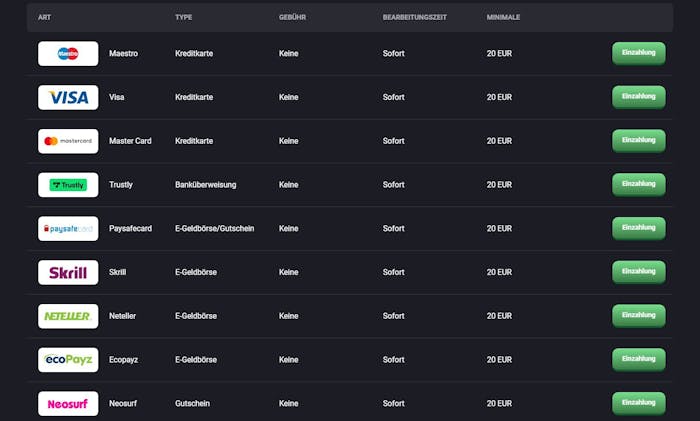This screenshot has height=421, width=700.
Task: Click the Skrill logo tile
Action: point(68,272)
